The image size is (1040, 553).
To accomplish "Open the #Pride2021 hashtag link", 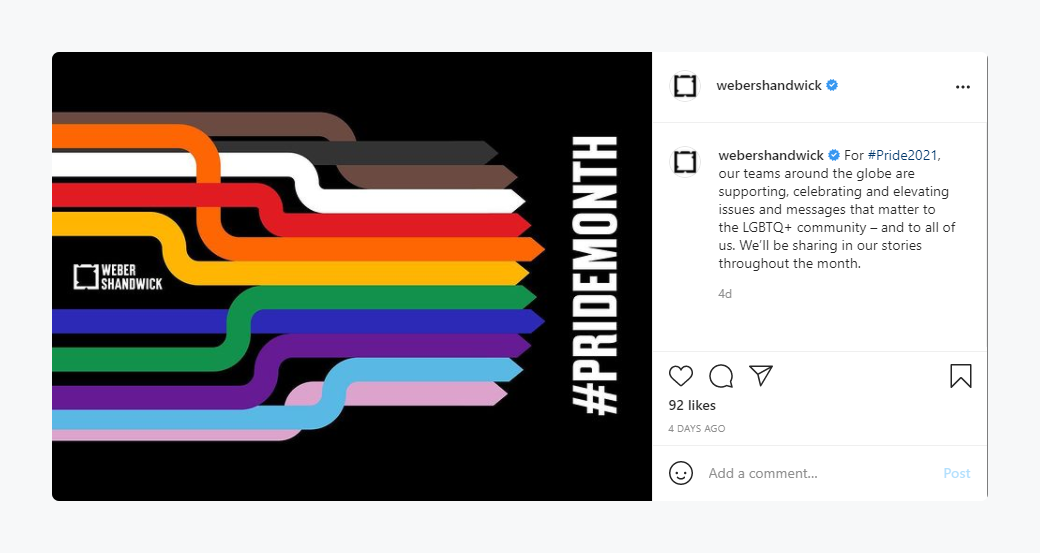I will [x=904, y=155].
